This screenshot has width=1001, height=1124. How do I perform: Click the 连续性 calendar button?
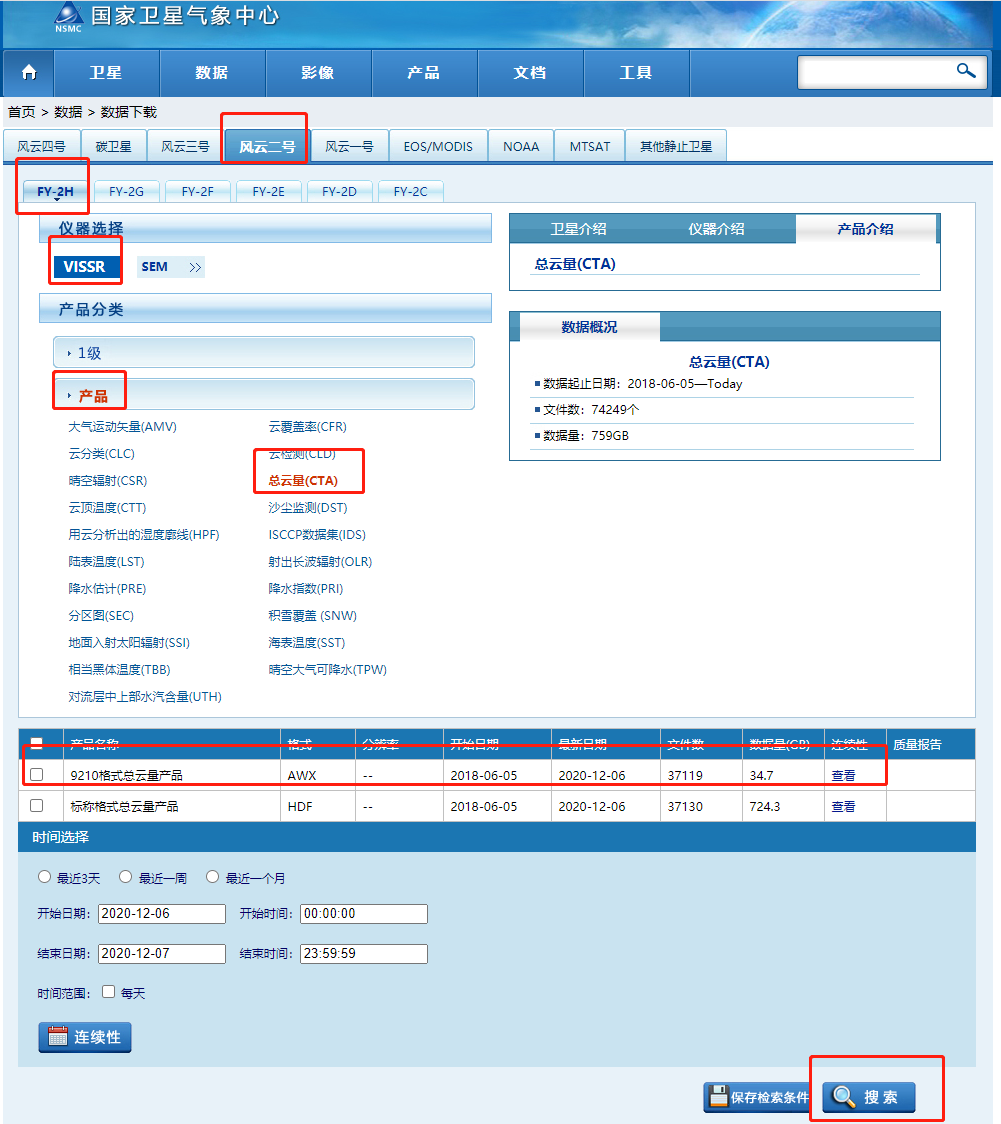tap(85, 1037)
